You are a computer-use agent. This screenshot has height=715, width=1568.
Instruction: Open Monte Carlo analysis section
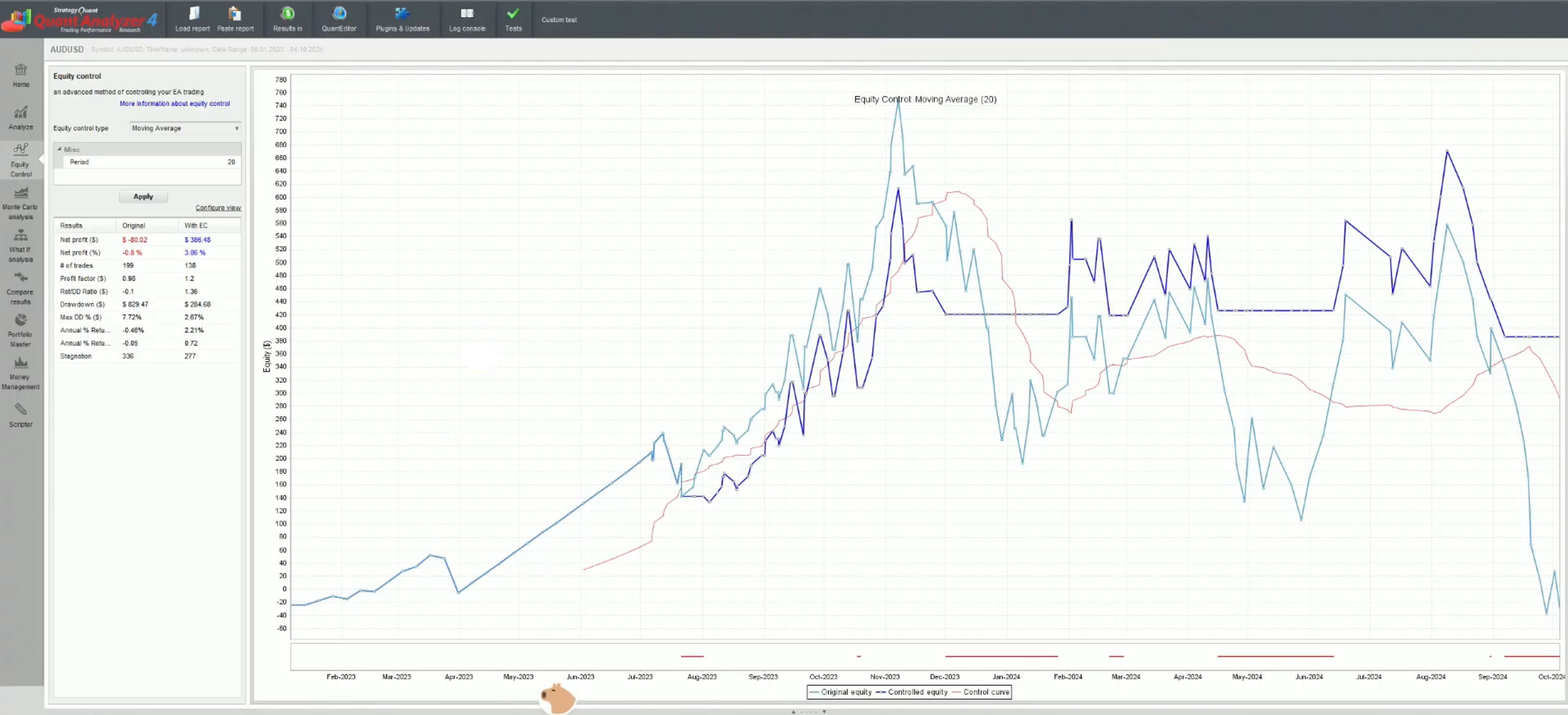[21, 203]
